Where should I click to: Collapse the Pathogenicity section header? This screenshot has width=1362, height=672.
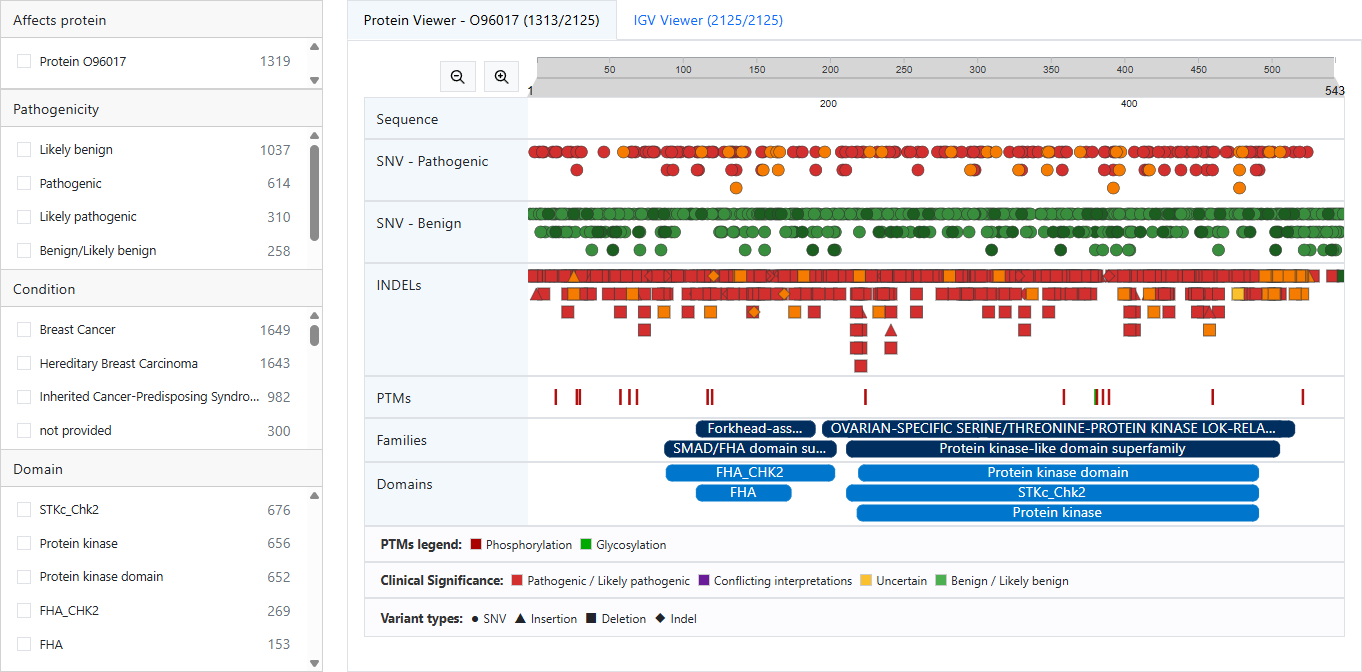[x=160, y=108]
